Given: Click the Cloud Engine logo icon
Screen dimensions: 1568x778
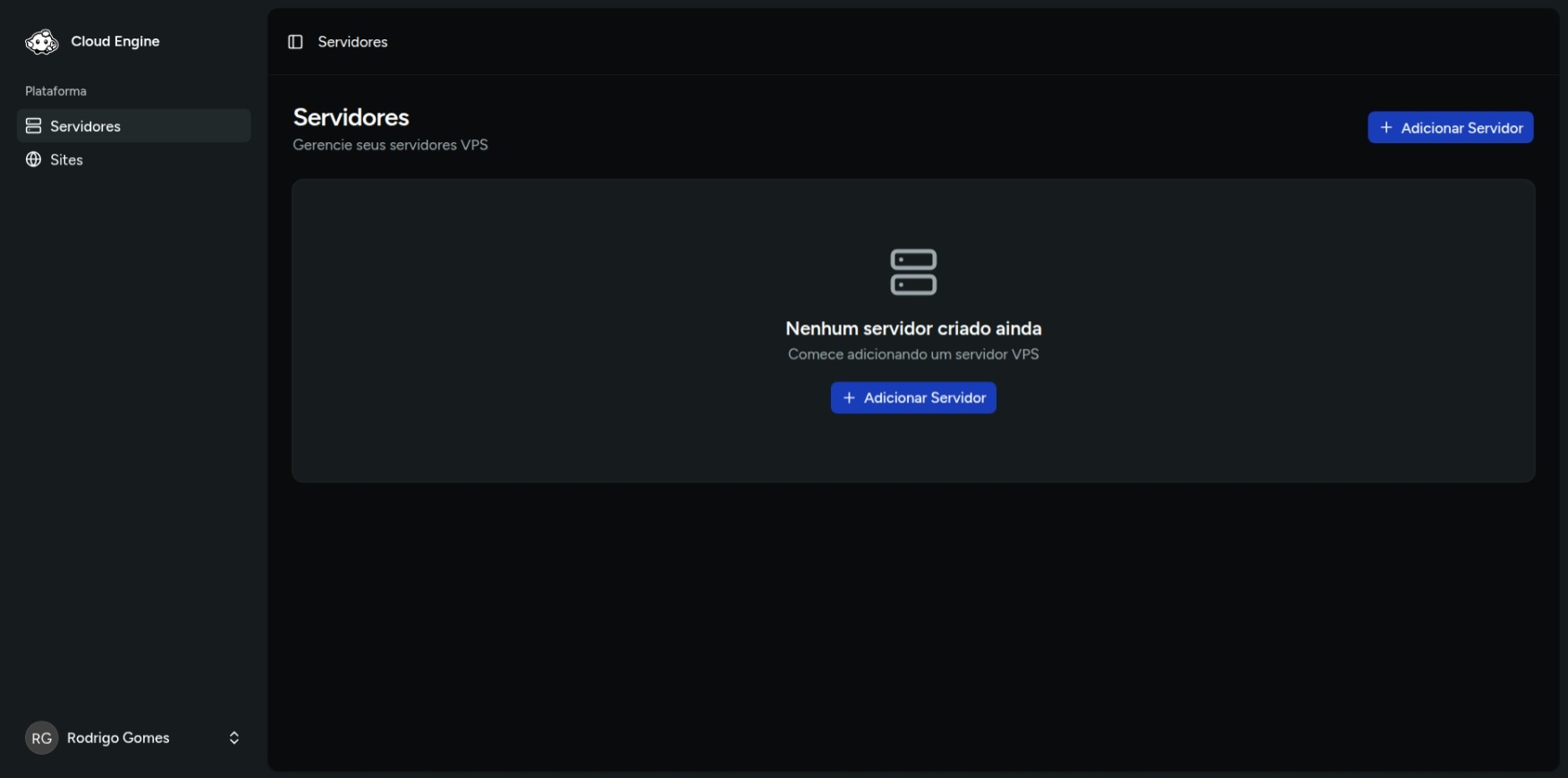Looking at the screenshot, I should [x=41, y=42].
